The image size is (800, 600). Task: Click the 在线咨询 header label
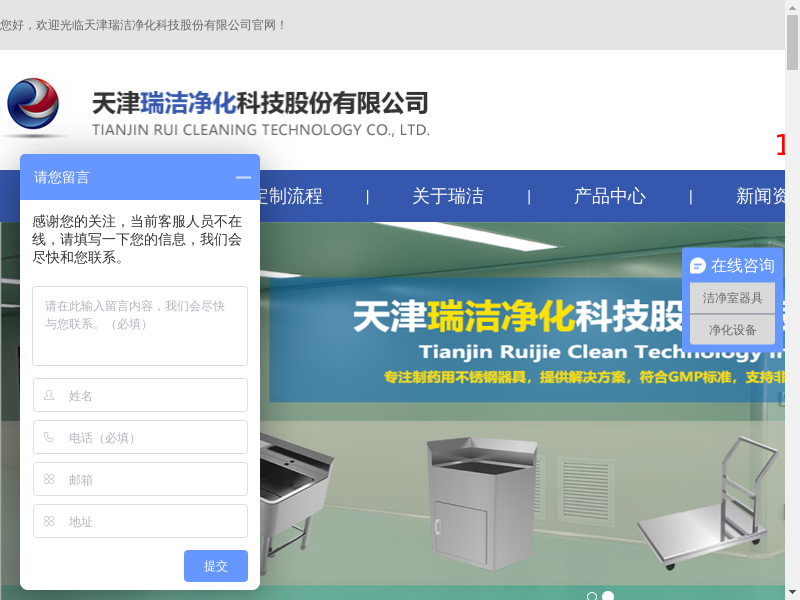click(x=743, y=266)
